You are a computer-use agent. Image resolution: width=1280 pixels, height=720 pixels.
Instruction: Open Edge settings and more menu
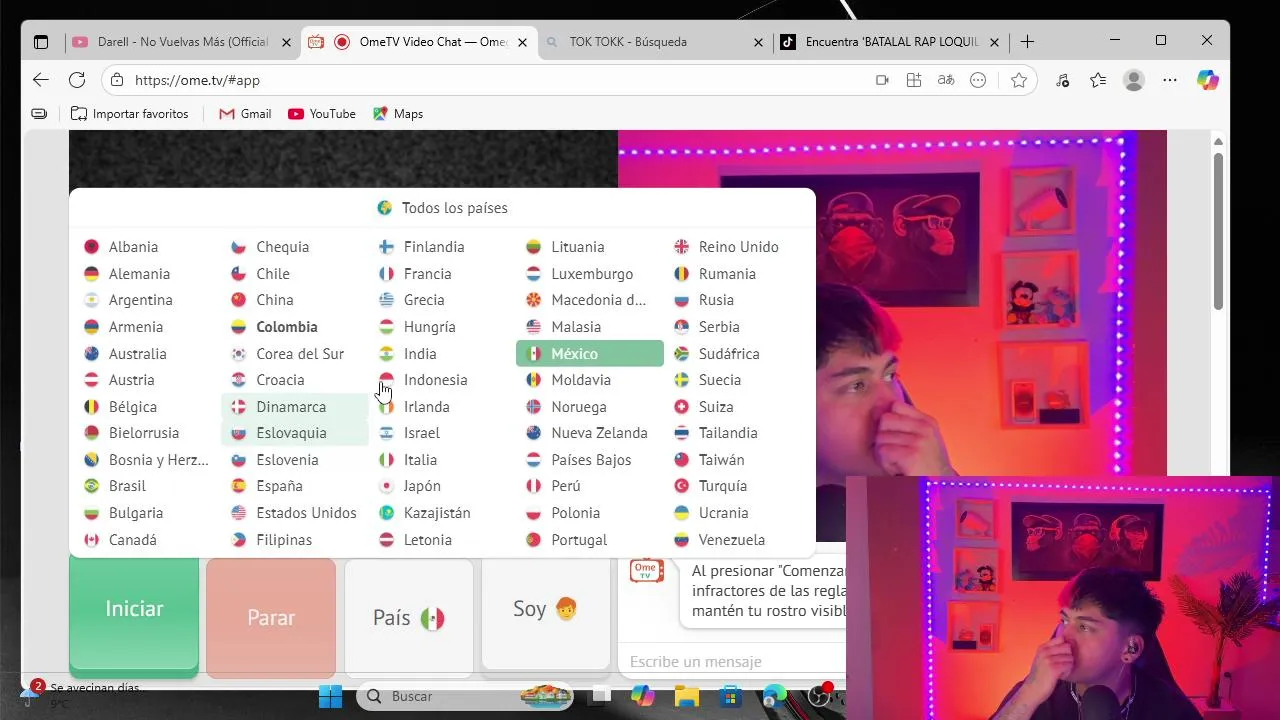point(1169,80)
